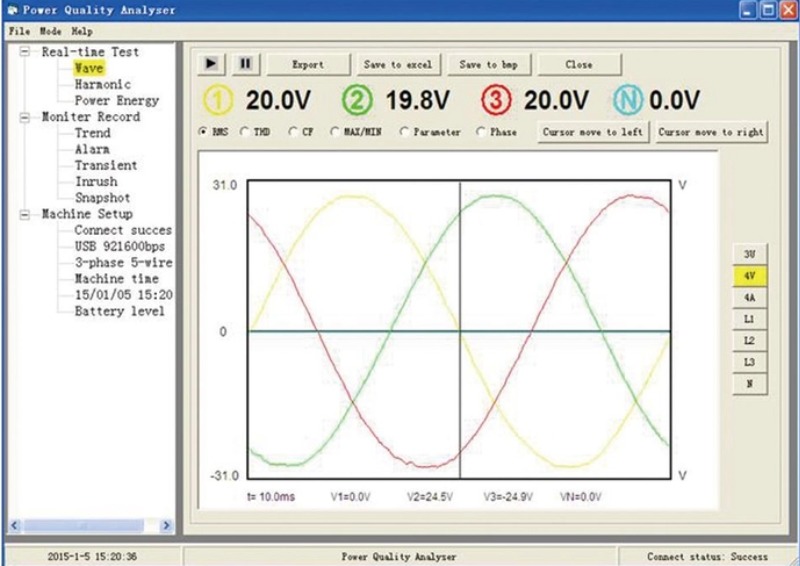Select the 4A side view button

click(x=749, y=297)
